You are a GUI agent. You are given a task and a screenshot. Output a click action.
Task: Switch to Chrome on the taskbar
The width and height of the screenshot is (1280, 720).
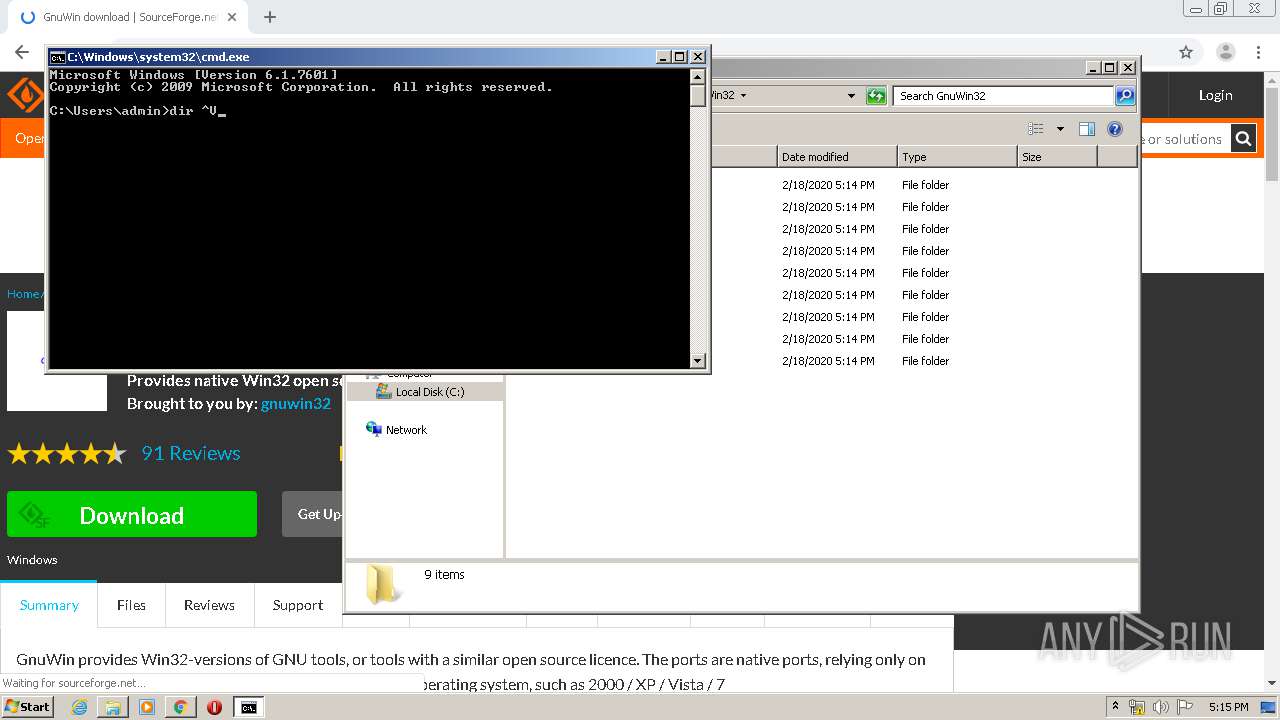[180, 707]
